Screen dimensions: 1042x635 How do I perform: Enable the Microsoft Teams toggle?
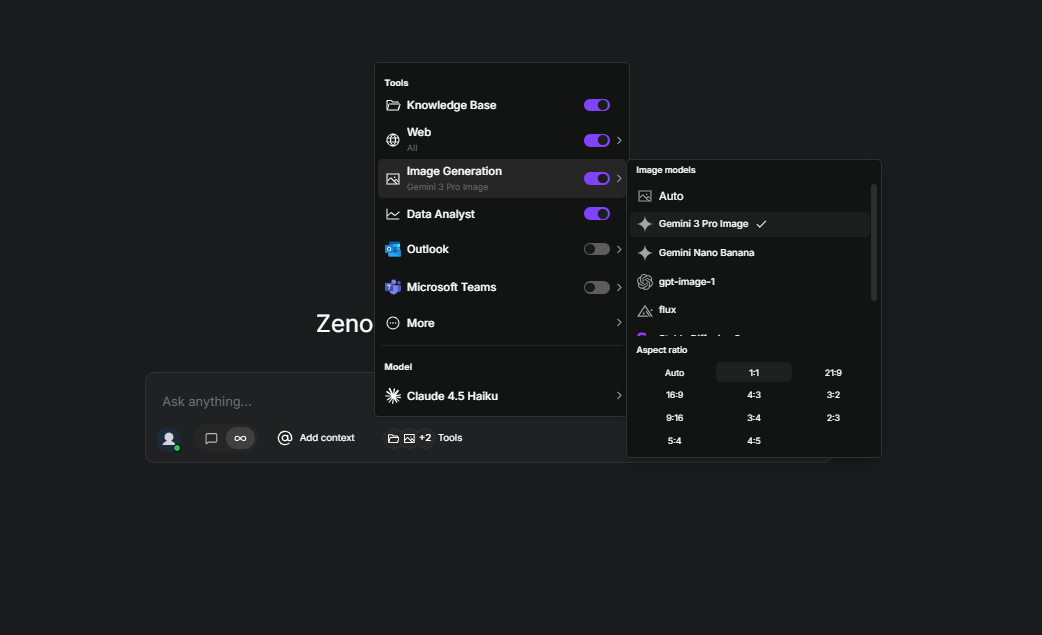(x=597, y=288)
